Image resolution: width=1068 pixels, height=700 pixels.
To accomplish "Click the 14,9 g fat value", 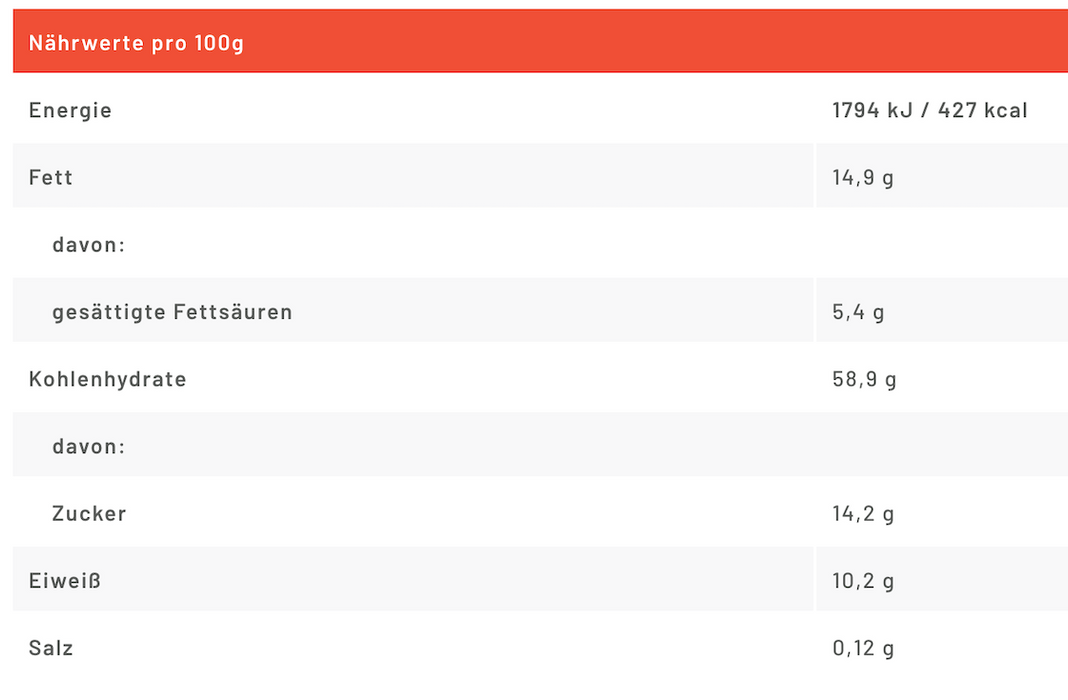I will pyautogui.click(x=863, y=178).
